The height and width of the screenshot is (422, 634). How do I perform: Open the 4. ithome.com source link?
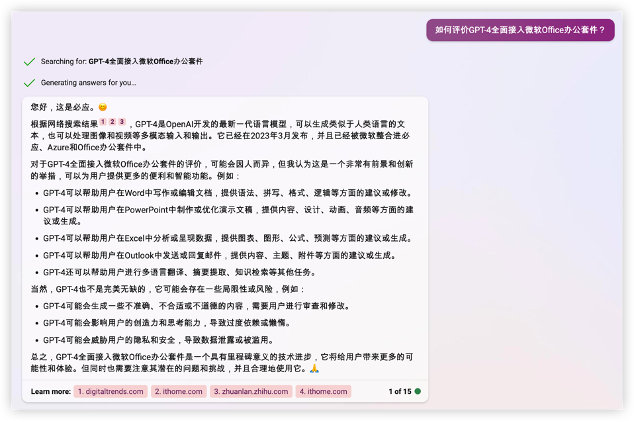323,391
